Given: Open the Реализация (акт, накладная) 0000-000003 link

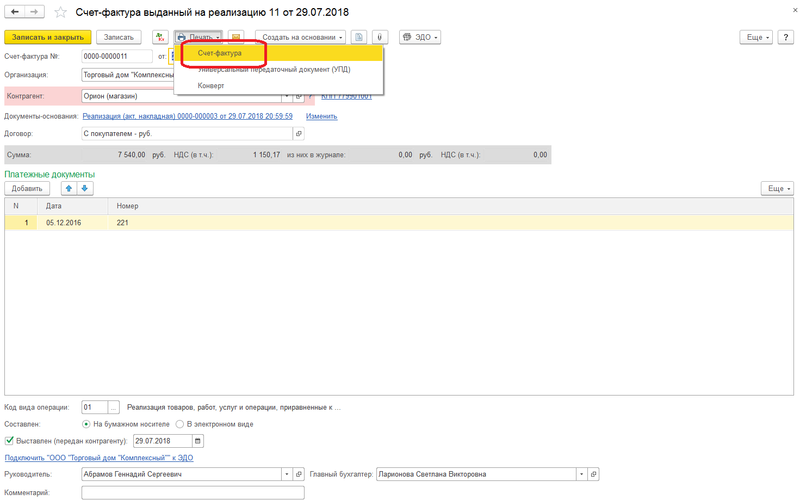Looking at the screenshot, I should [188, 116].
